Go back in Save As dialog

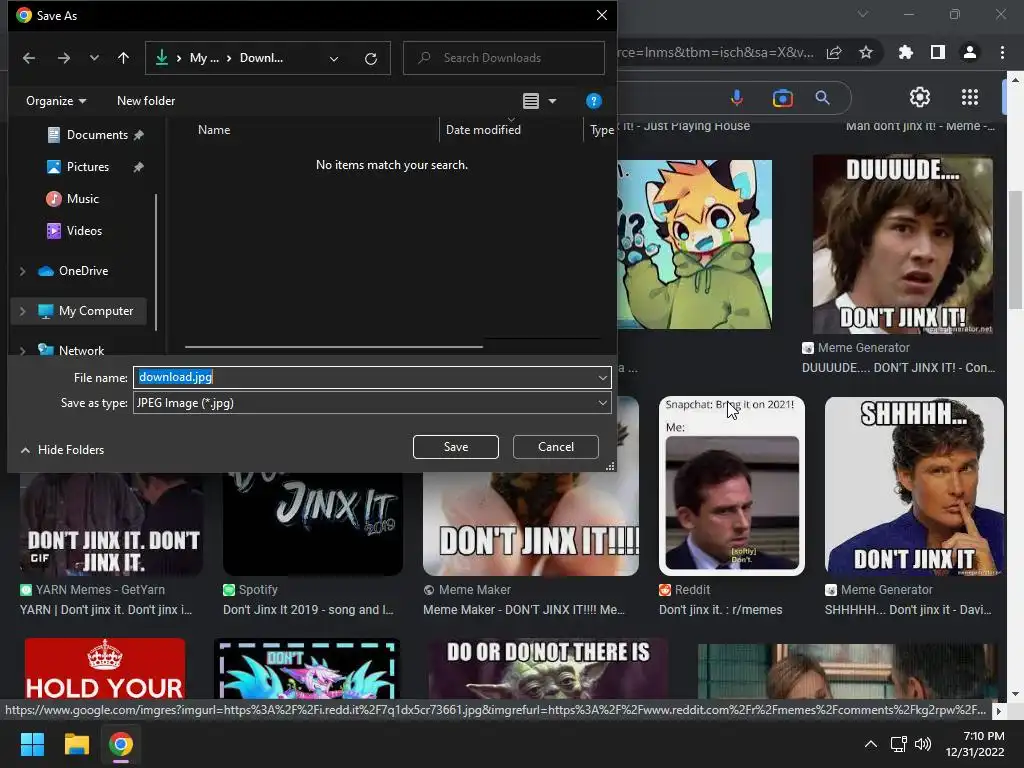click(29, 58)
